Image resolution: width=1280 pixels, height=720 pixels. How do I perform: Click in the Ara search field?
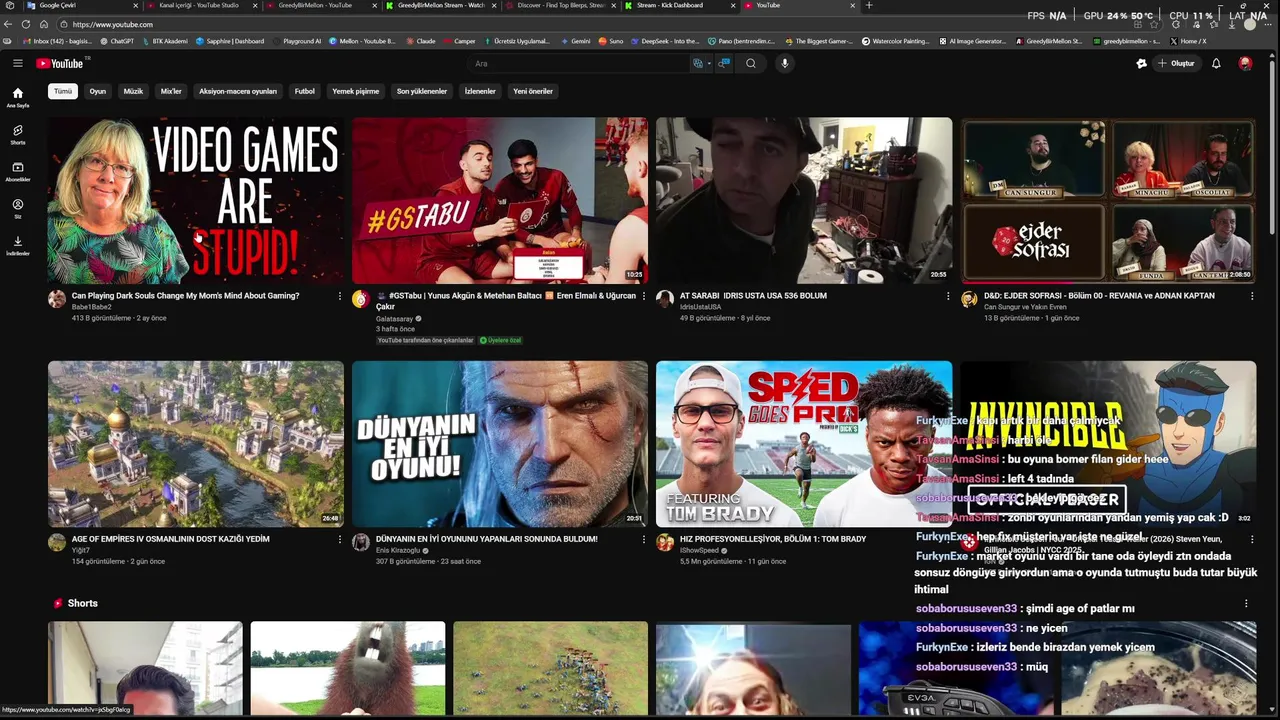580,63
